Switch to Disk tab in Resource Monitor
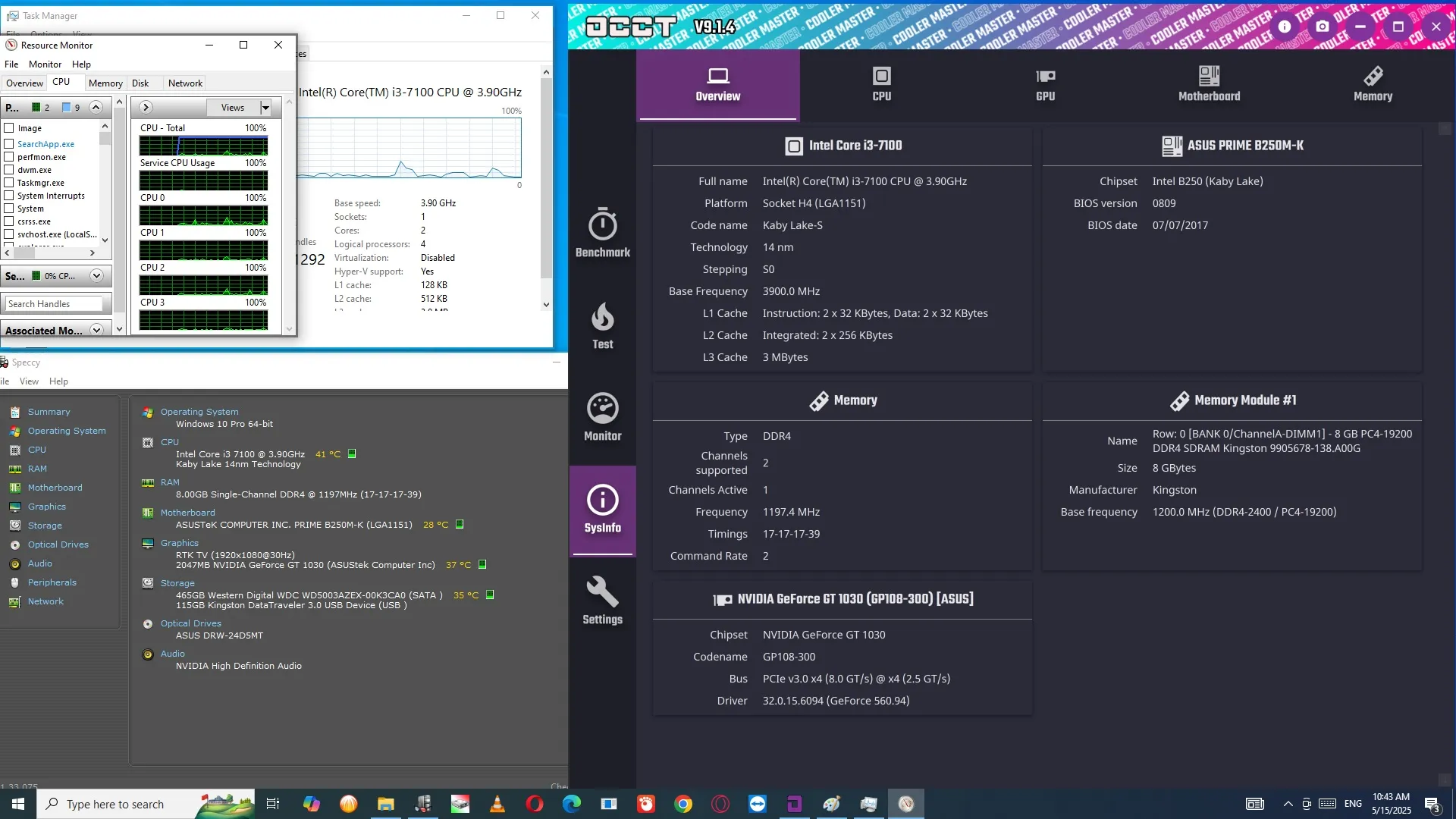 (x=140, y=83)
